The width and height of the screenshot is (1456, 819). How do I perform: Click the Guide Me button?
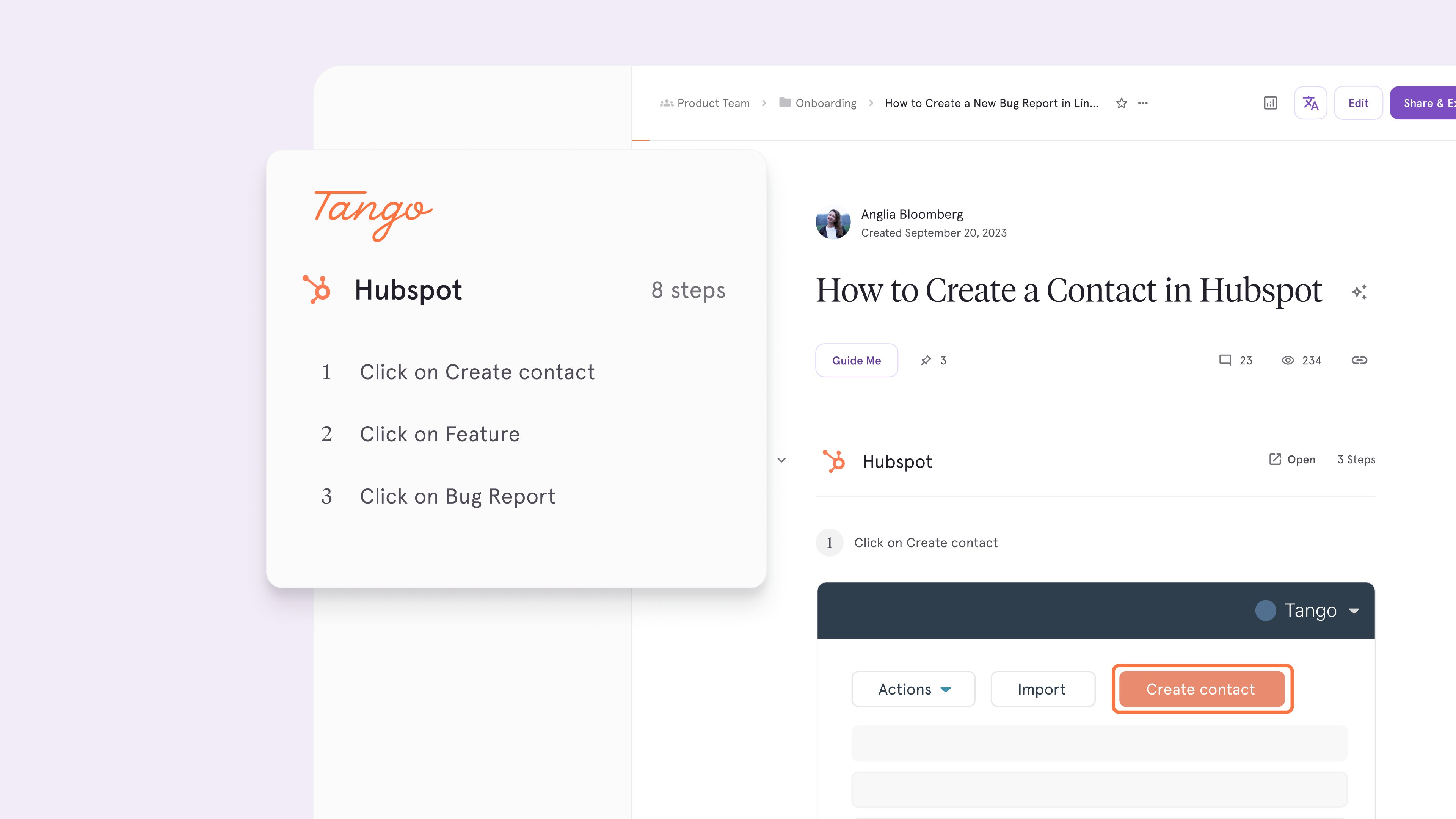pyautogui.click(x=856, y=360)
